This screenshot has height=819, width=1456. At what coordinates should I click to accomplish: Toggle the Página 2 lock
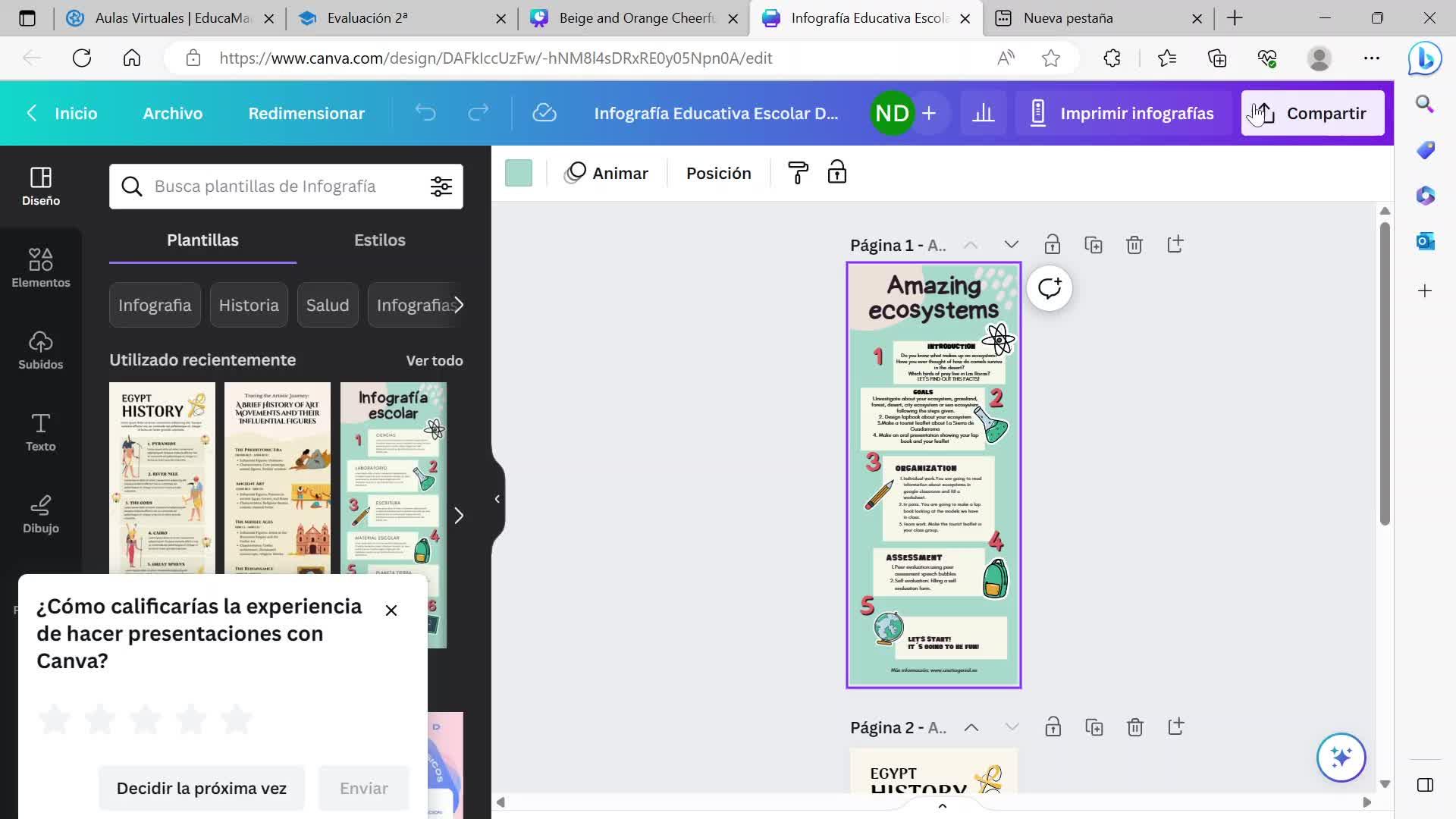(1053, 727)
